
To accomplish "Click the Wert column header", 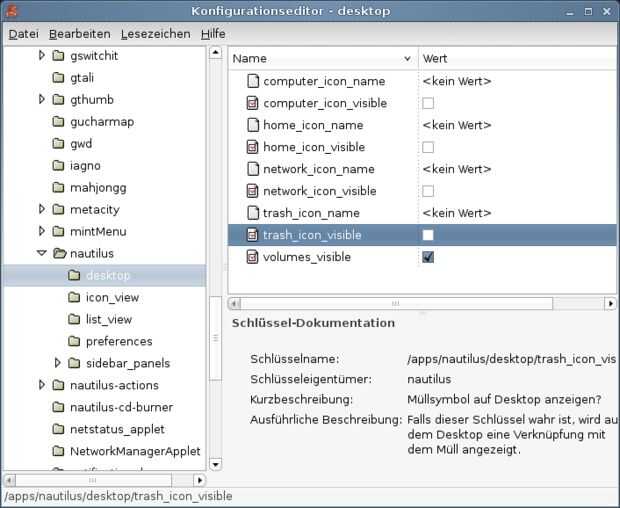I will [517, 59].
